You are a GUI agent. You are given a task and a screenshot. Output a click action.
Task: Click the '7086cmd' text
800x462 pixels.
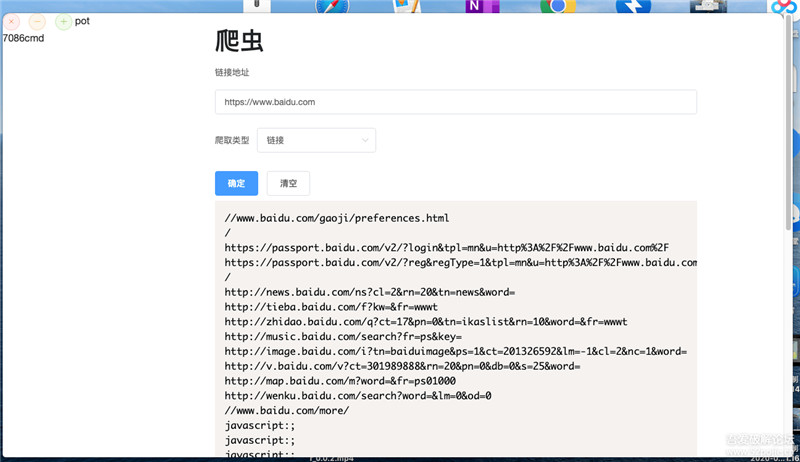(23, 38)
